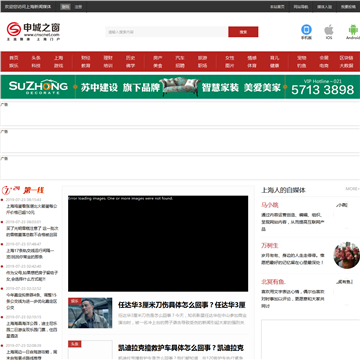Open the 女性 navigation item
360x360 pixels.
coord(230,58)
